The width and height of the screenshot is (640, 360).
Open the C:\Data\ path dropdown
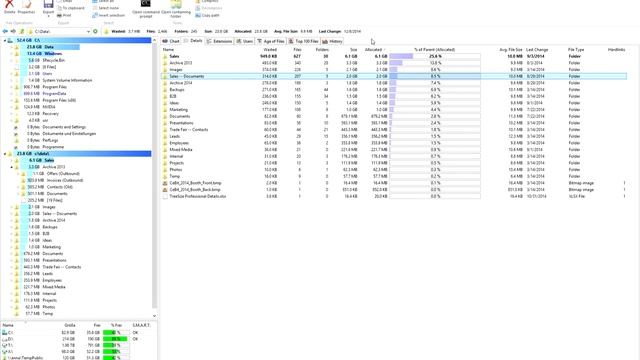(x=88, y=31)
